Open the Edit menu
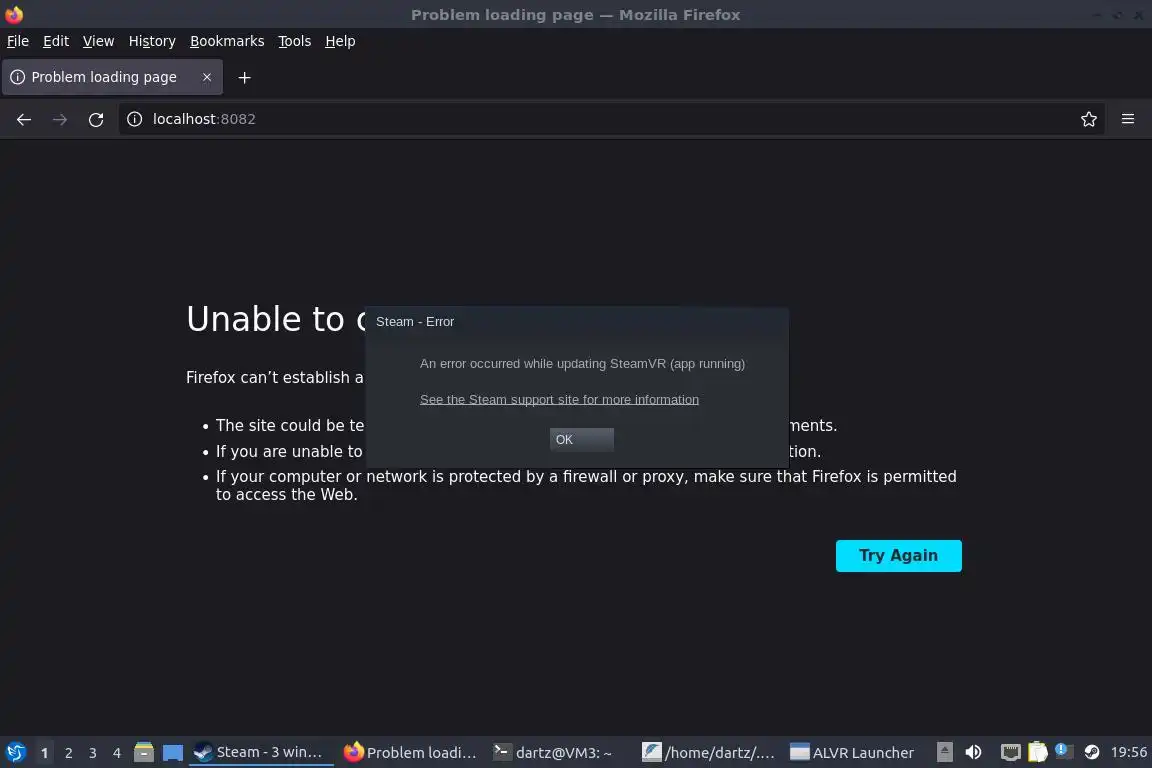Viewport: 1152px width, 768px height. click(x=56, y=41)
